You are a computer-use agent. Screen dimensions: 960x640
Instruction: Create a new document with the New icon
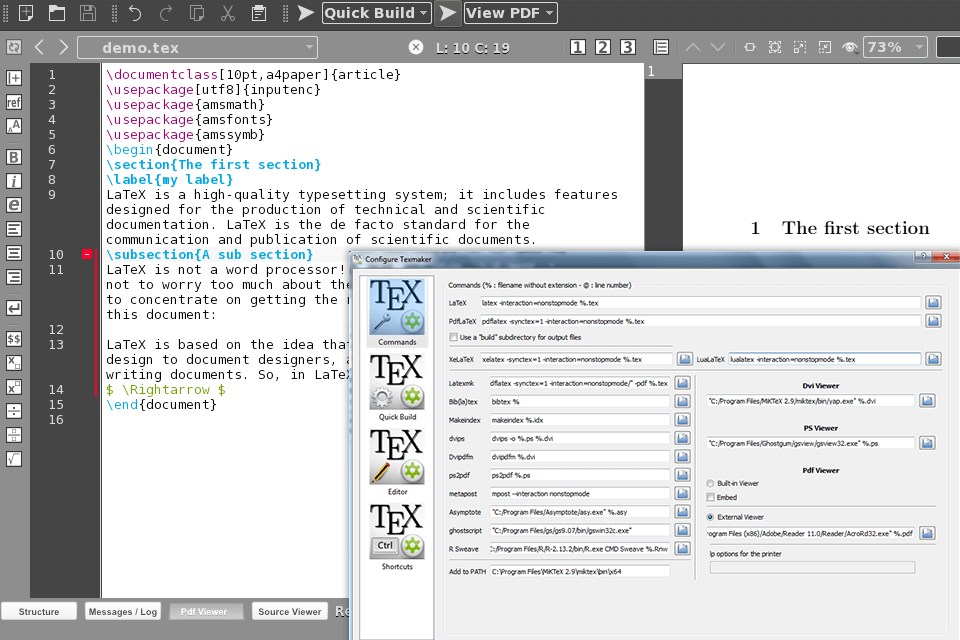(26, 13)
